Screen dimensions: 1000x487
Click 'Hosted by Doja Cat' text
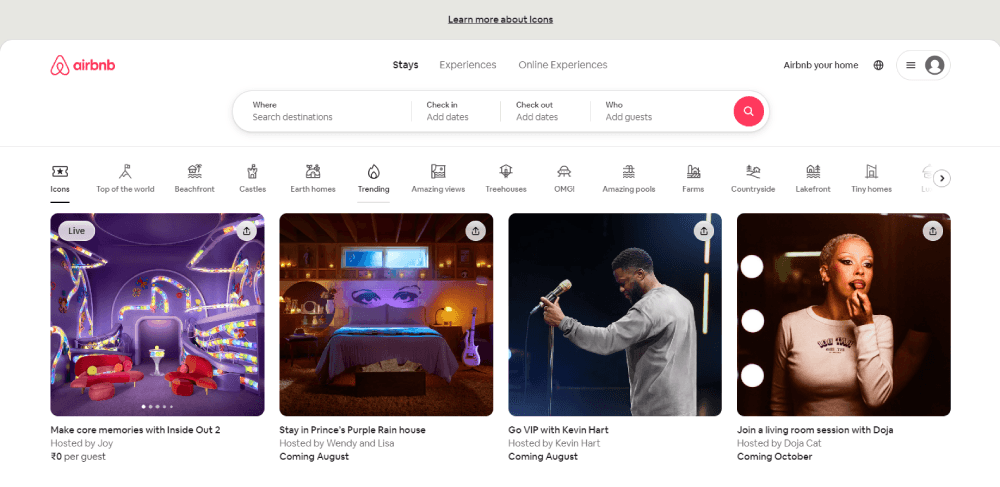(x=779, y=444)
